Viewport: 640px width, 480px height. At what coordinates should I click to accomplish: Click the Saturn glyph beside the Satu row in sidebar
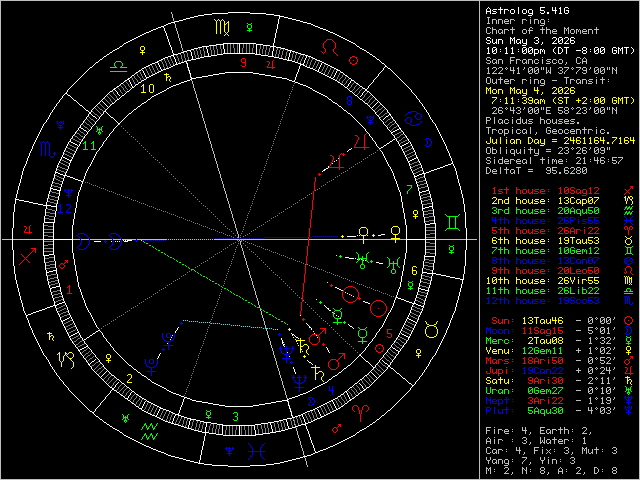coord(629,381)
